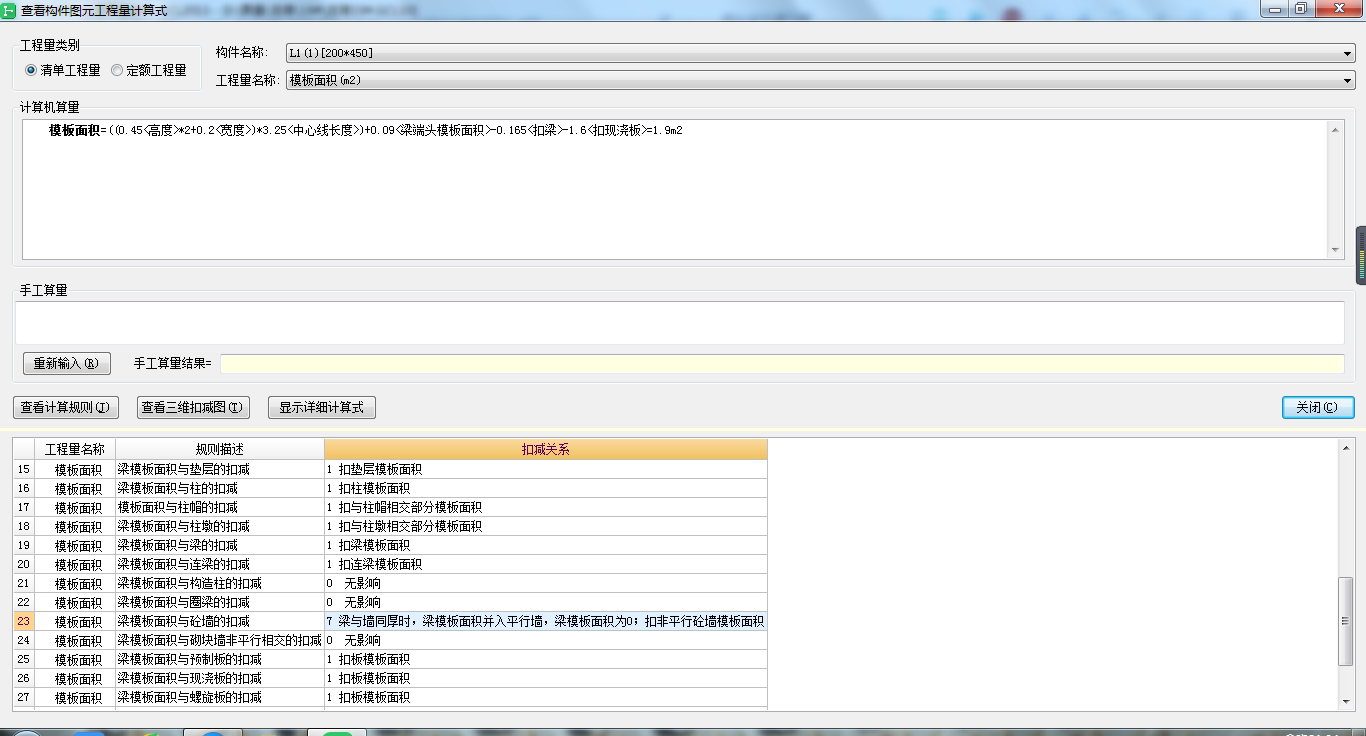Screen dimensions: 1366x736
Task: Select row 27 梁模板面积与螺旋板的扣减
Action: (390, 697)
